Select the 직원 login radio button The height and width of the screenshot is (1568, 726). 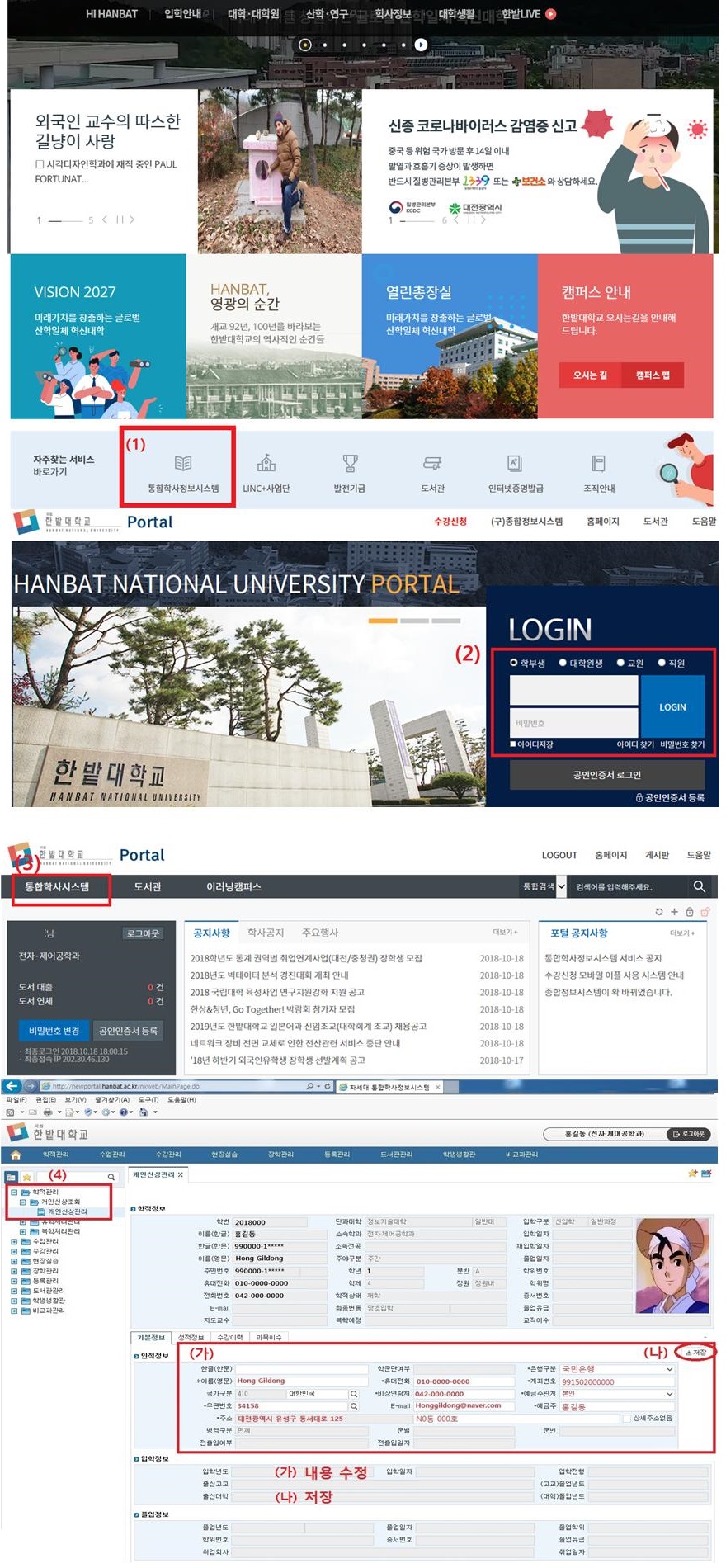point(662,663)
